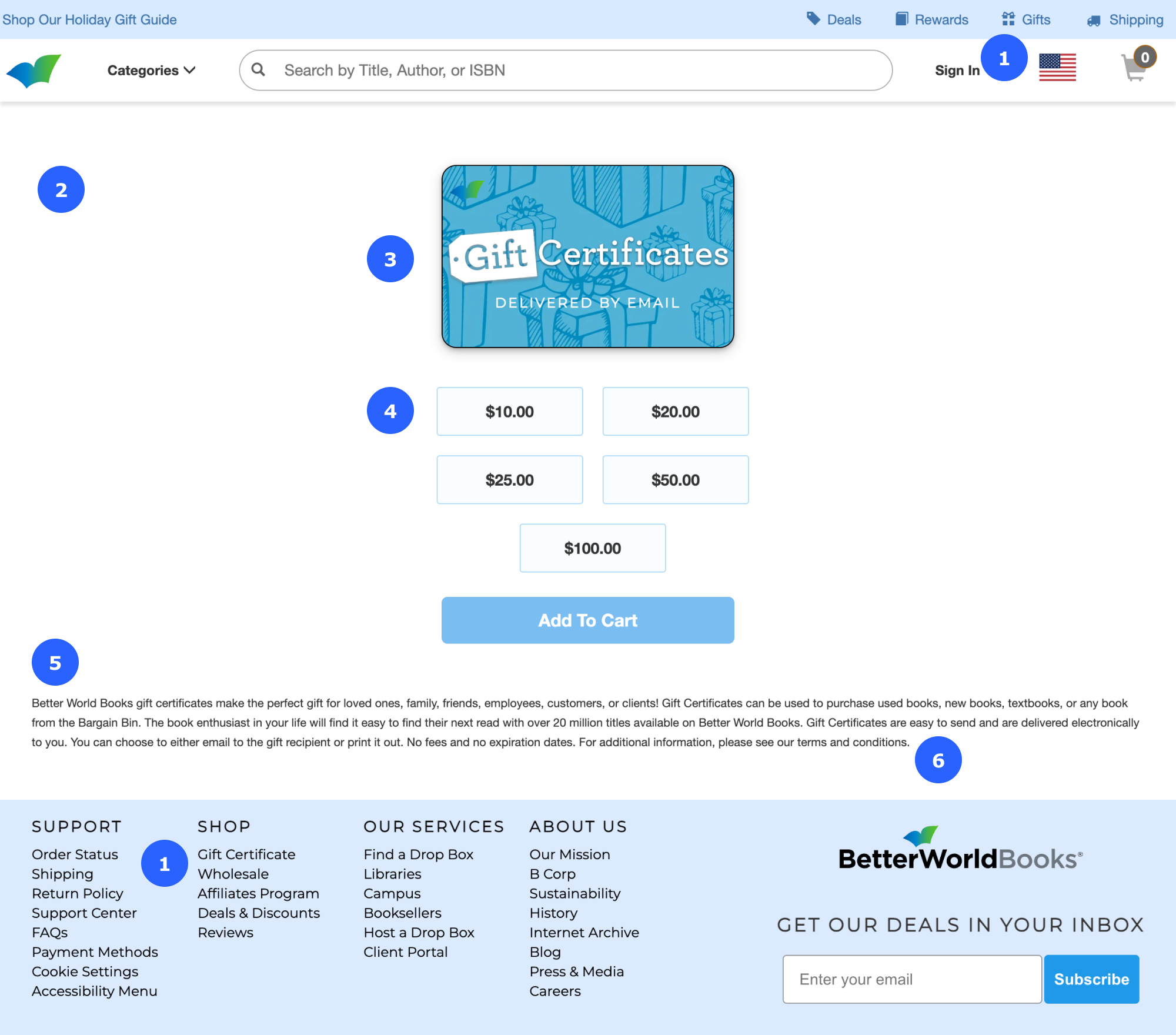Viewport: 1176px width, 1035px height.
Task: Select the $25.00 gift amount
Action: 509,480
